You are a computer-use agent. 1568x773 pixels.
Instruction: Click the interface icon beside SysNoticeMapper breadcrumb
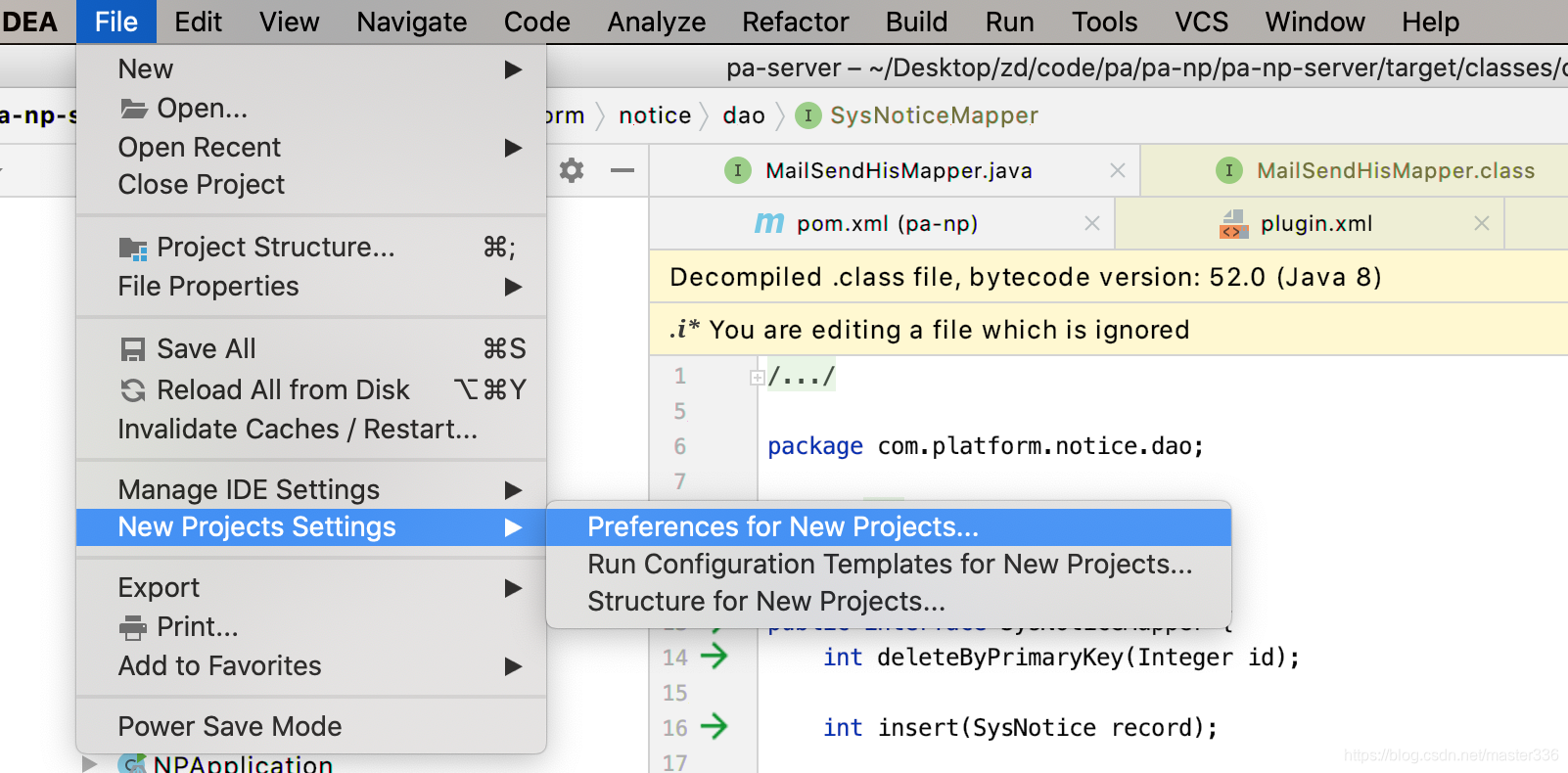[807, 116]
